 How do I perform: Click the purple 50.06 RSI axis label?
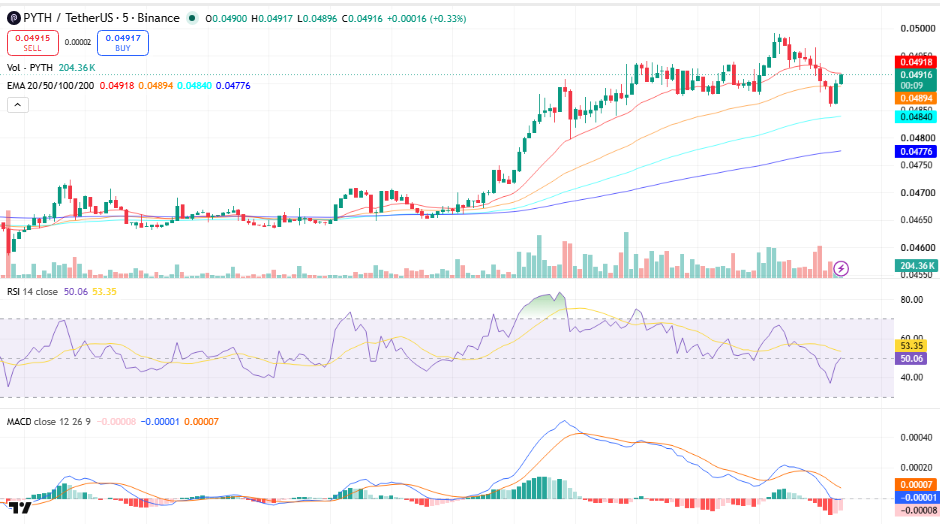[x=911, y=359]
